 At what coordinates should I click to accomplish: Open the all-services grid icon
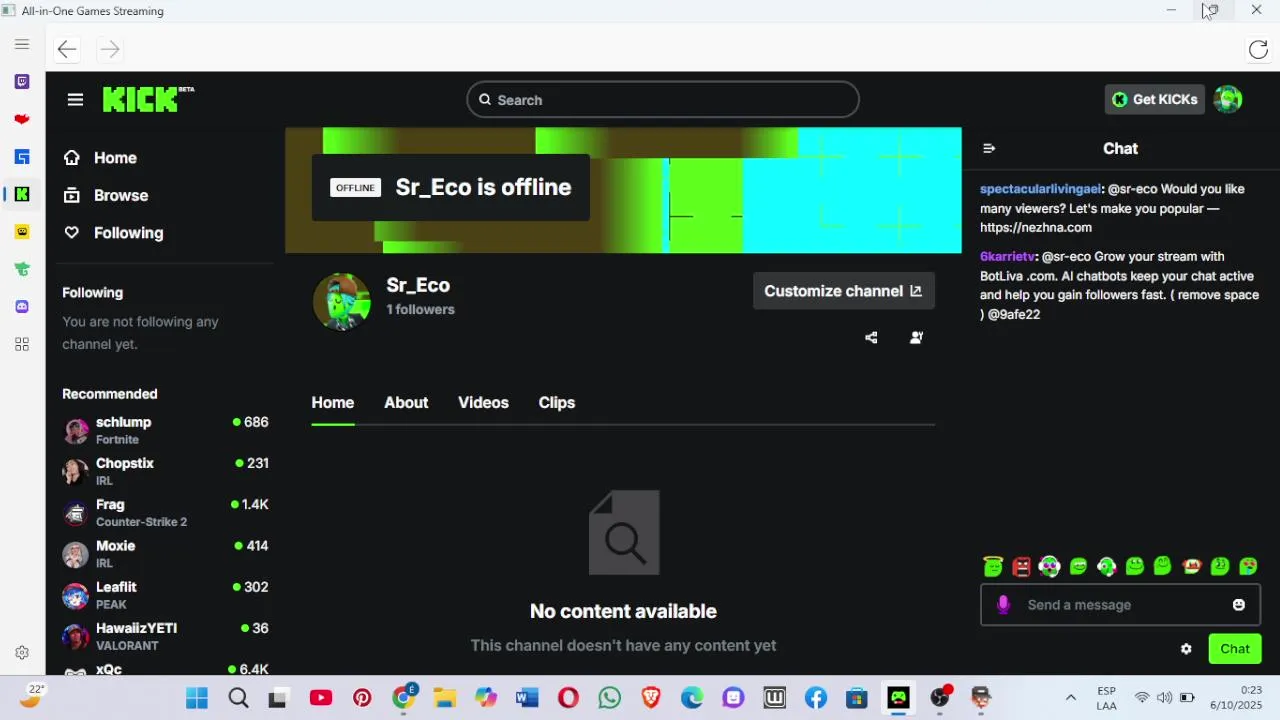(x=22, y=344)
